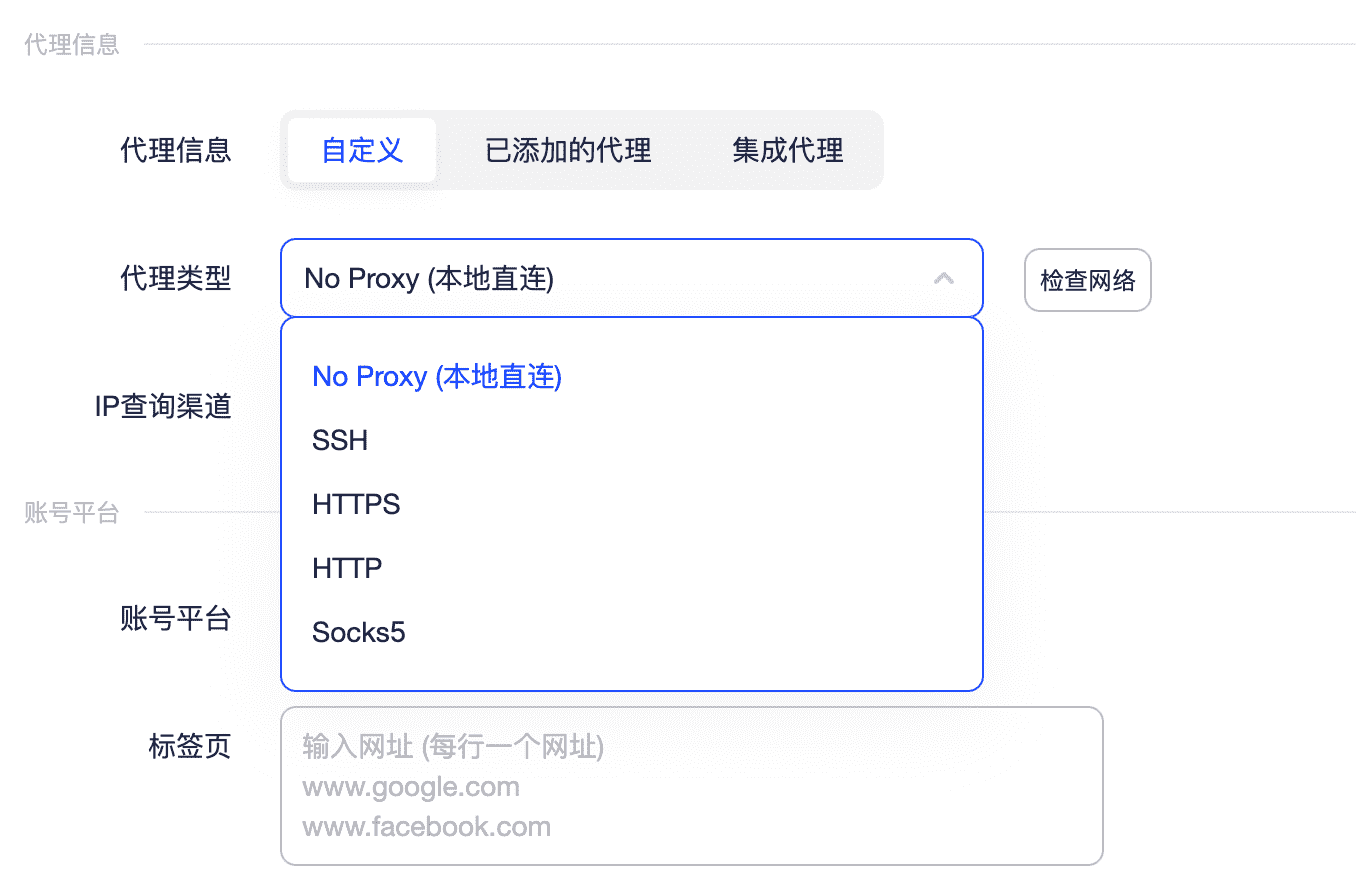This screenshot has width=1356, height=888.
Task: Focus the 标签页 URL input box
Action: [691, 786]
